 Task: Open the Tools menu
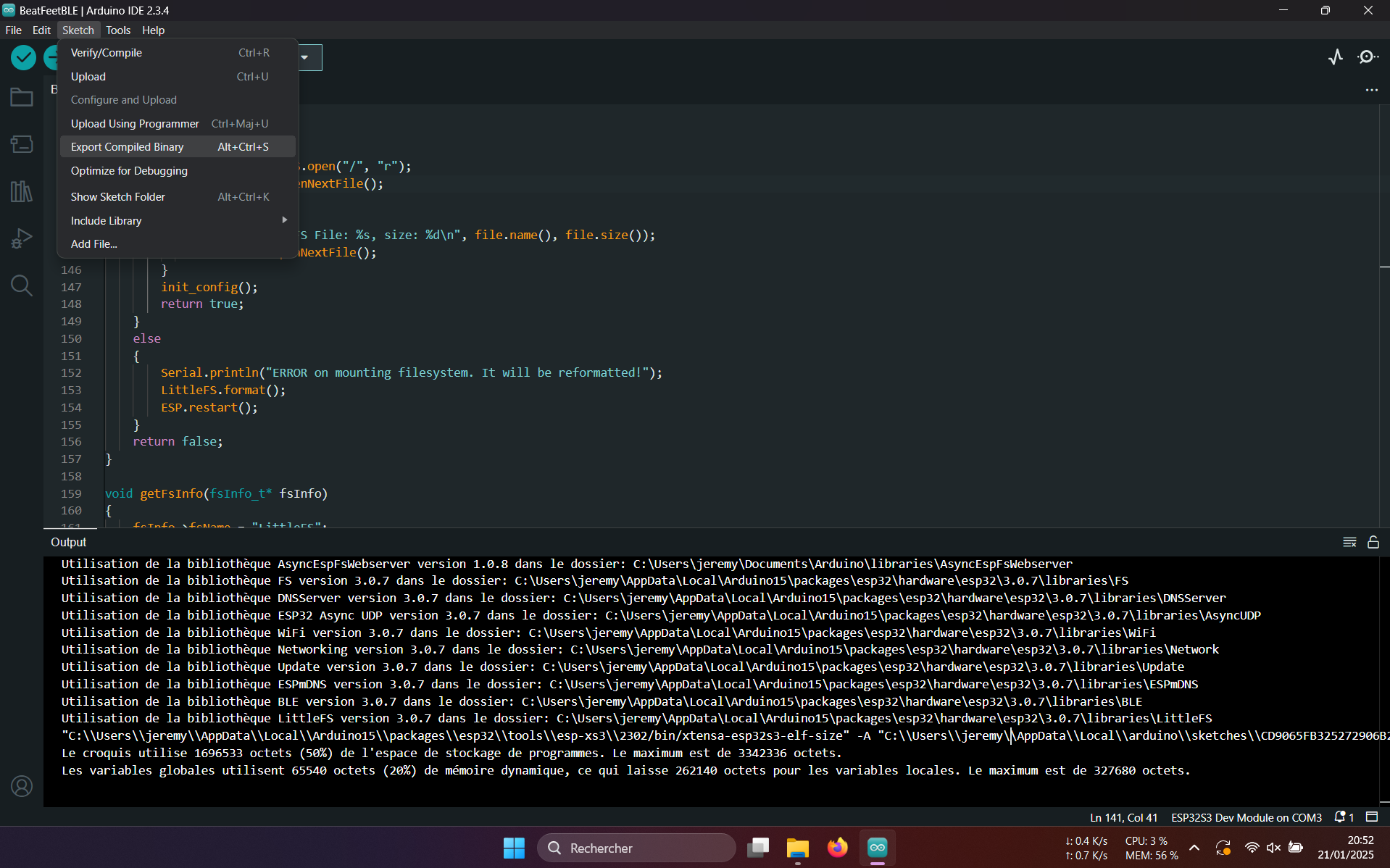coord(117,30)
